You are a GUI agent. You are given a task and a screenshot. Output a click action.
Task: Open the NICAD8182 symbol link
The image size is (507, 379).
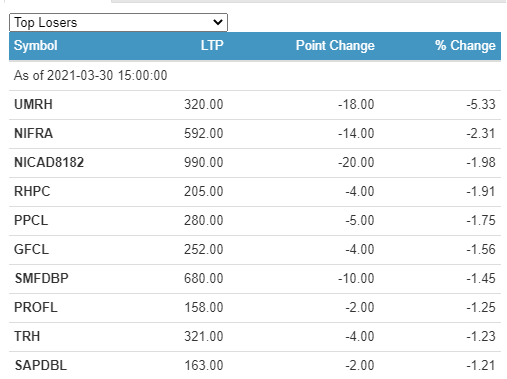click(49, 163)
